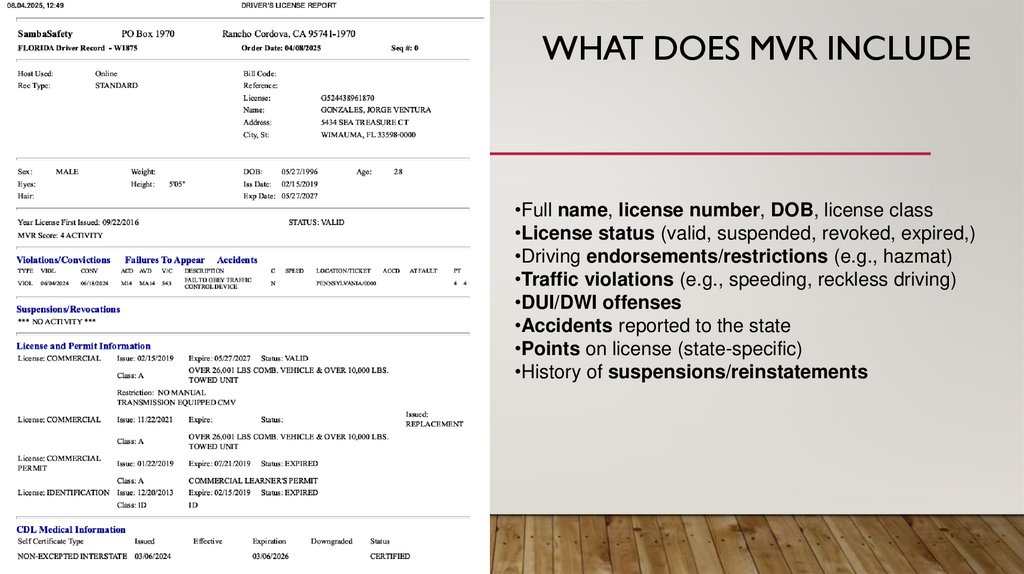The width and height of the screenshot is (1024, 574).
Task: Click the Issued: REPLACEMENT note
Action: click(434, 419)
